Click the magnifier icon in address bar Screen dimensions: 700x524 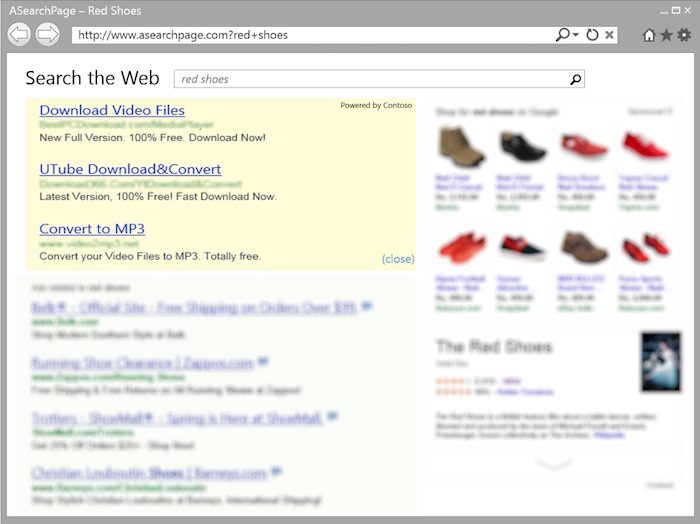[562, 34]
